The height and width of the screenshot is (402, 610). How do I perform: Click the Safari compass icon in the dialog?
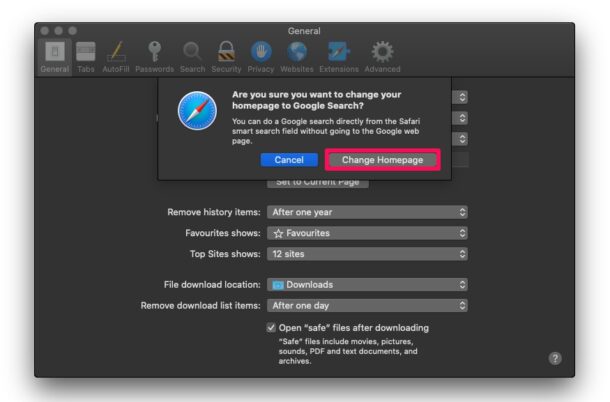tap(197, 111)
